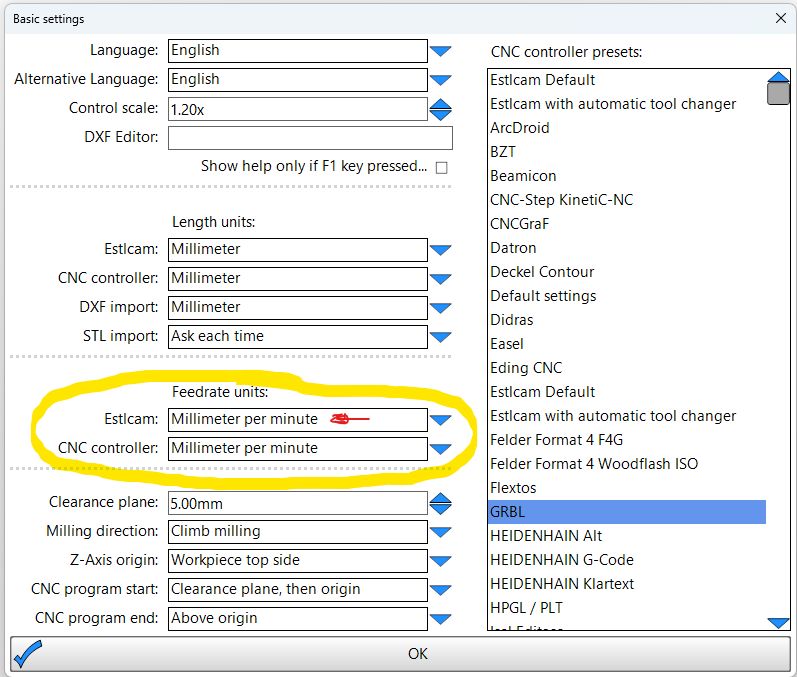Click the DXF Editor input field
This screenshot has height=677, width=797.
pos(310,138)
